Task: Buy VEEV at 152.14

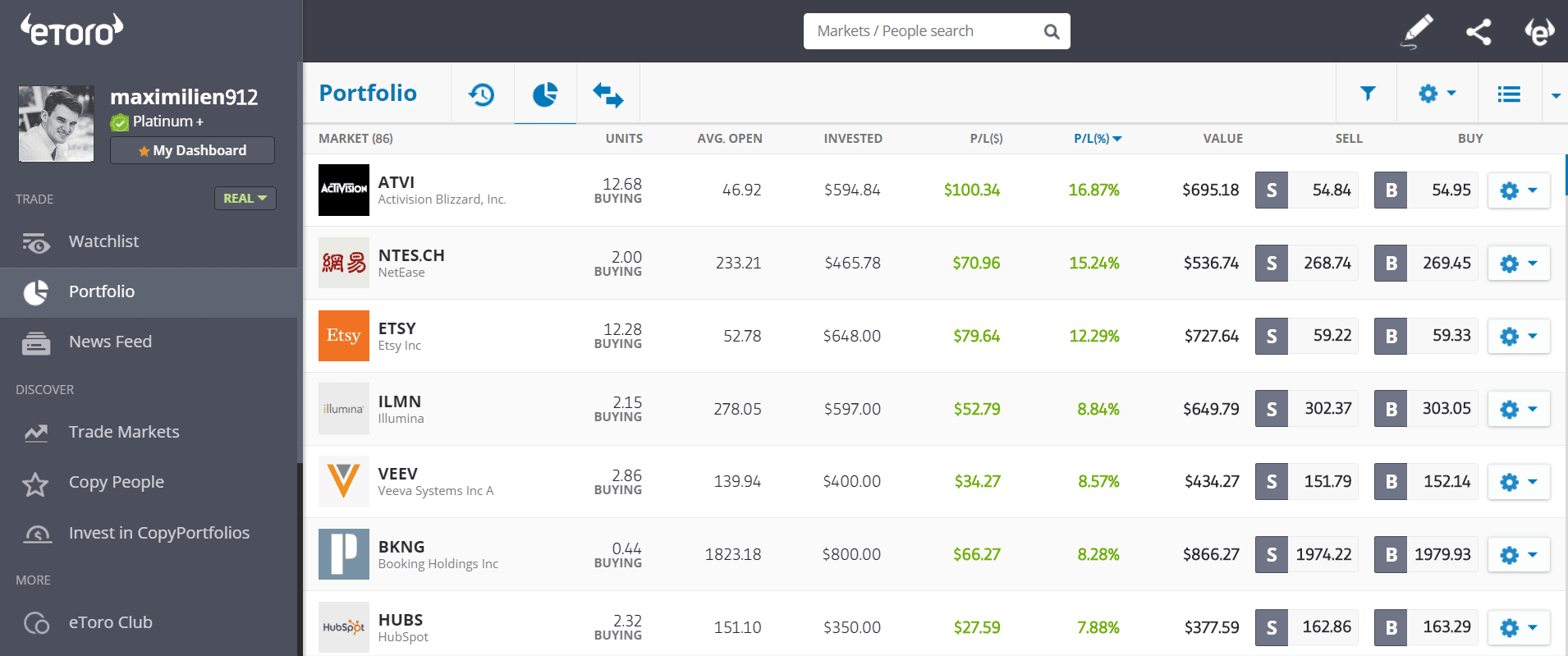Action: pos(1426,481)
